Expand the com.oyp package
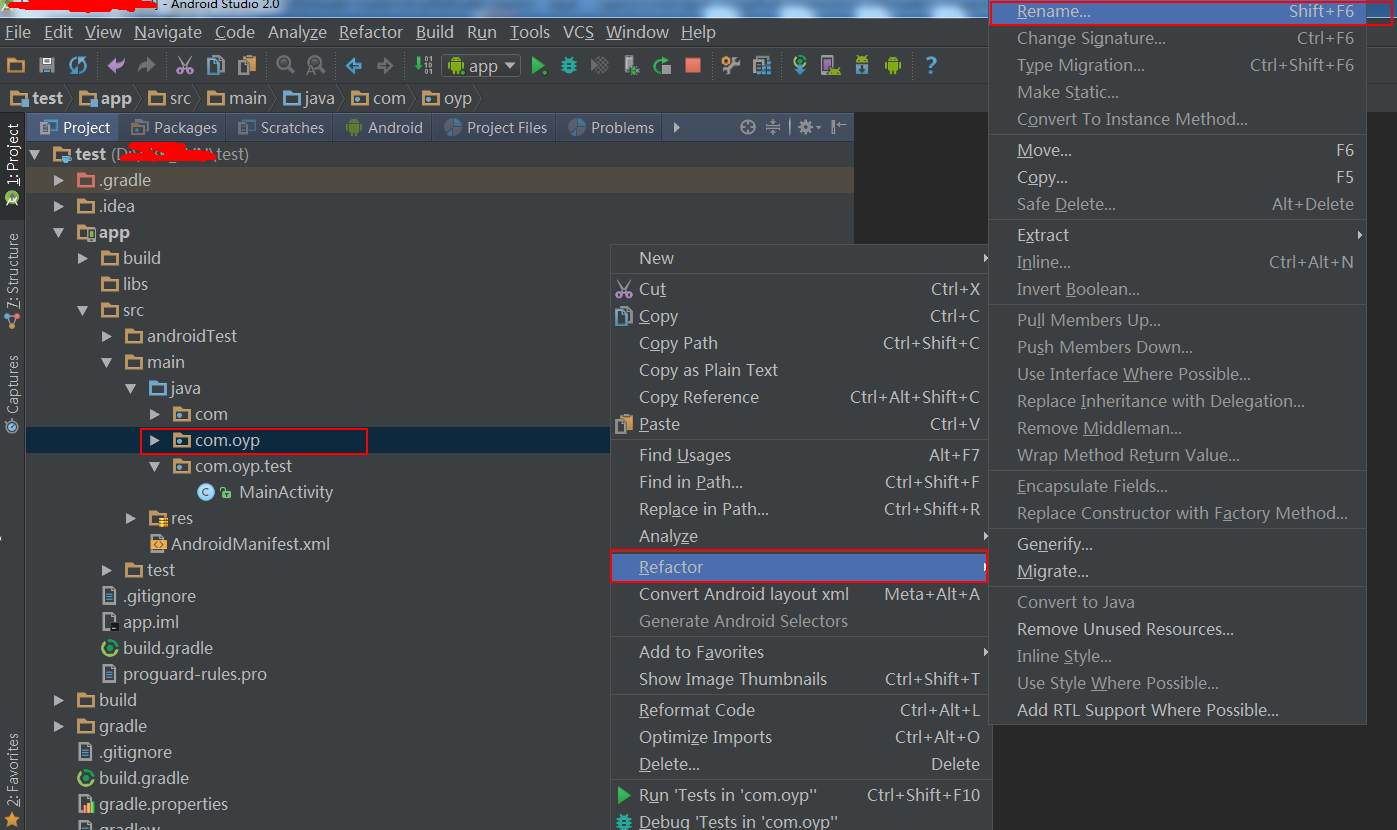Viewport: 1397px width, 830px height. [x=154, y=440]
